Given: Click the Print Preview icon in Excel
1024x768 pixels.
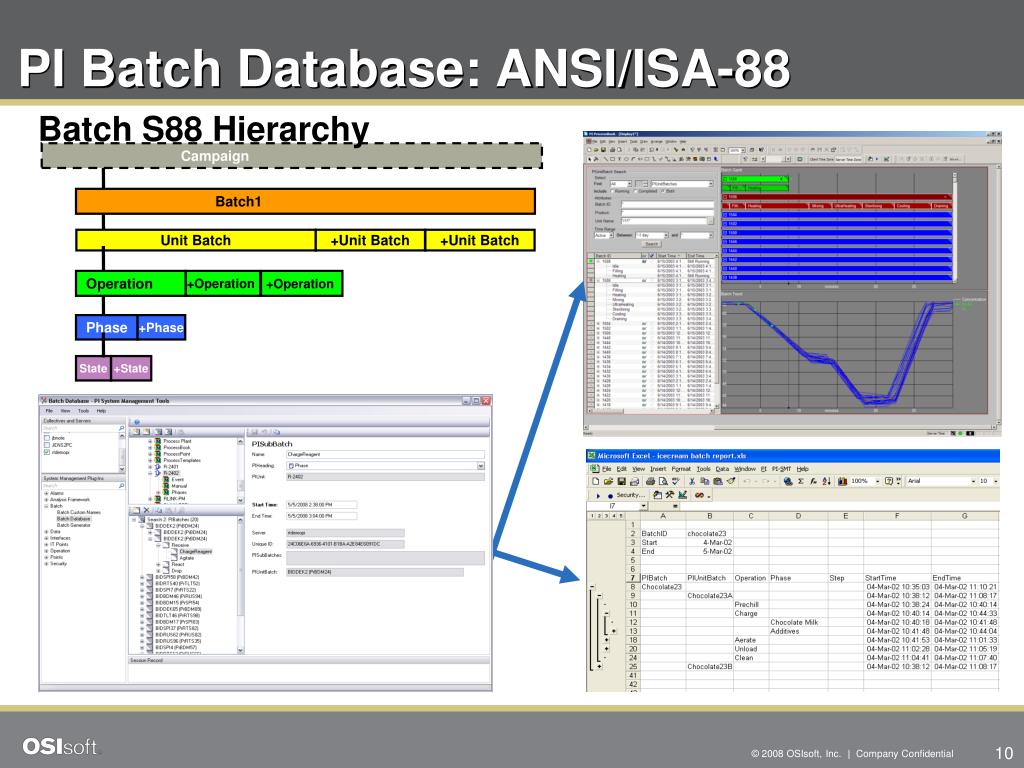Looking at the screenshot, I should click(663, 481).
